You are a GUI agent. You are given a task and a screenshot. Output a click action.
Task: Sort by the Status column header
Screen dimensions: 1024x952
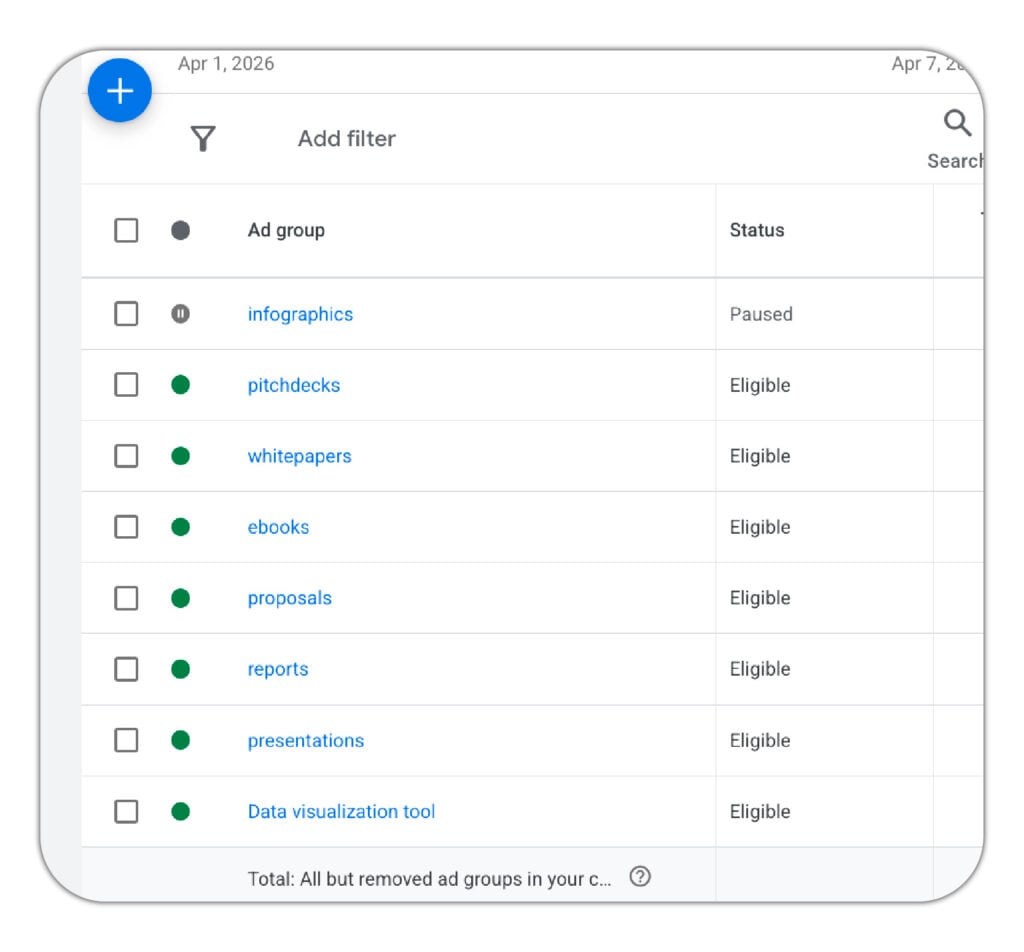coord(757,230)
